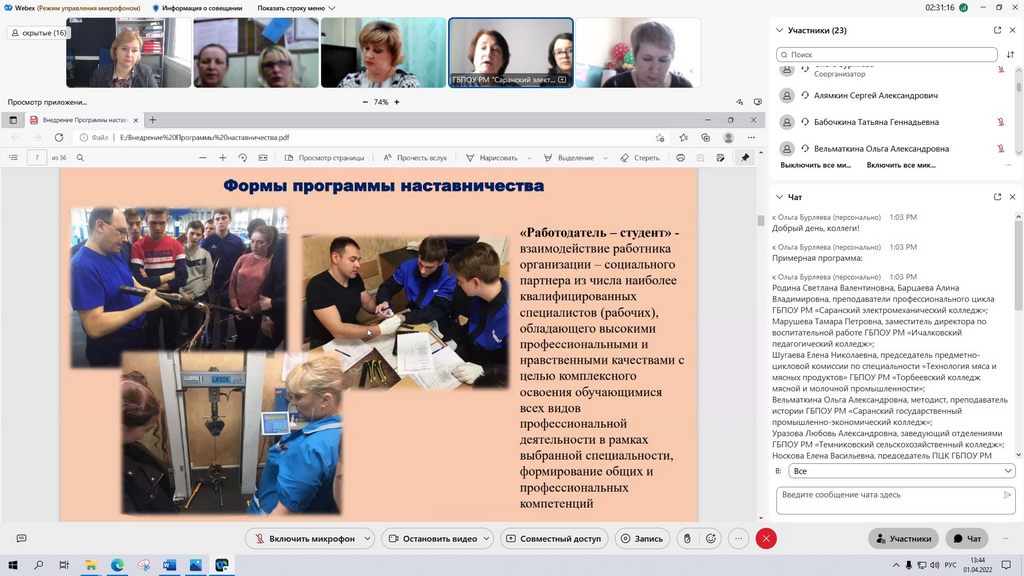Open microphone options dropdown arrow
The image size is (1024, 576).
coord(367,538)
